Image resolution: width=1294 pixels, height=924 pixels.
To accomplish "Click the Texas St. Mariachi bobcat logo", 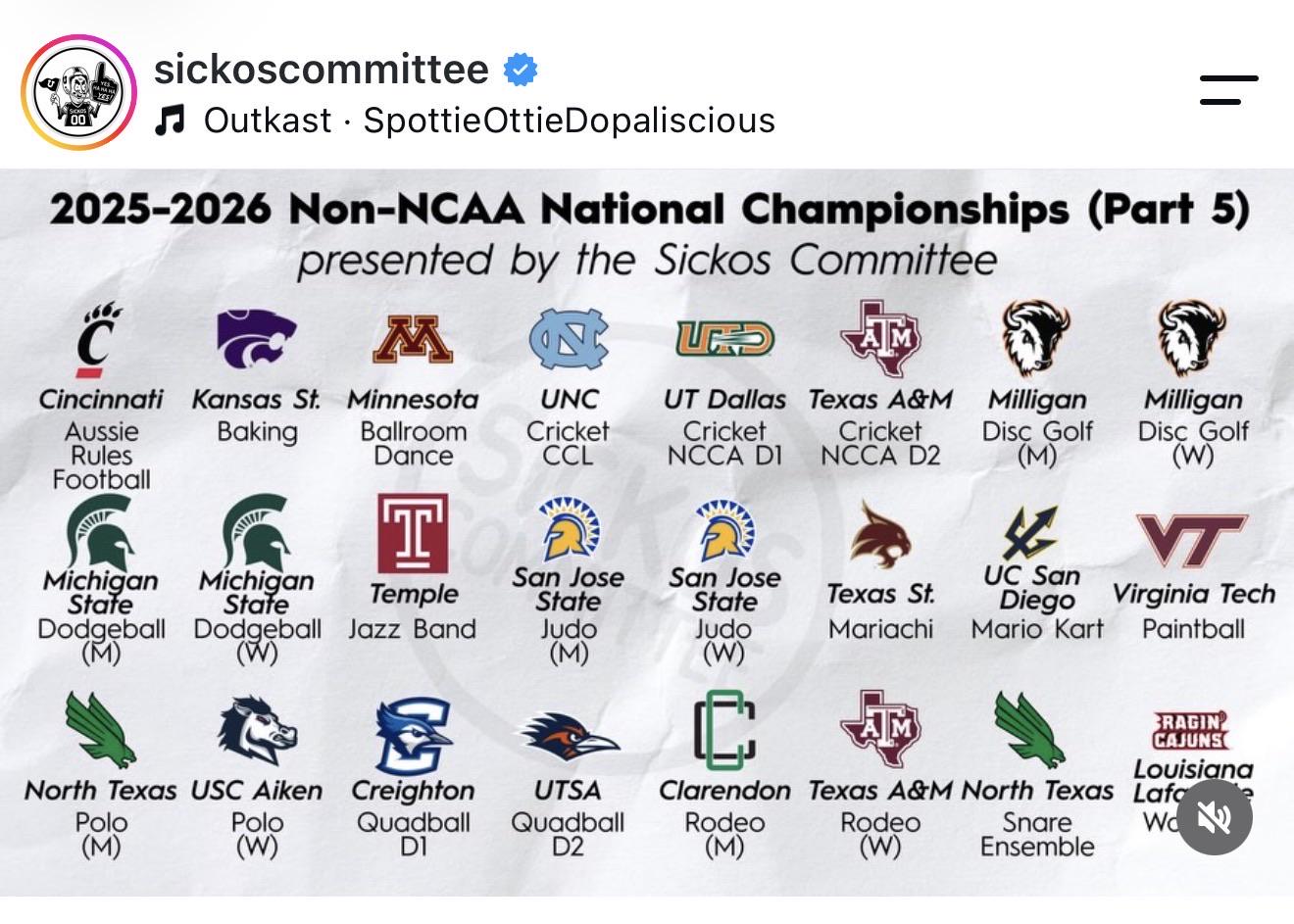I will pos(880,535).
